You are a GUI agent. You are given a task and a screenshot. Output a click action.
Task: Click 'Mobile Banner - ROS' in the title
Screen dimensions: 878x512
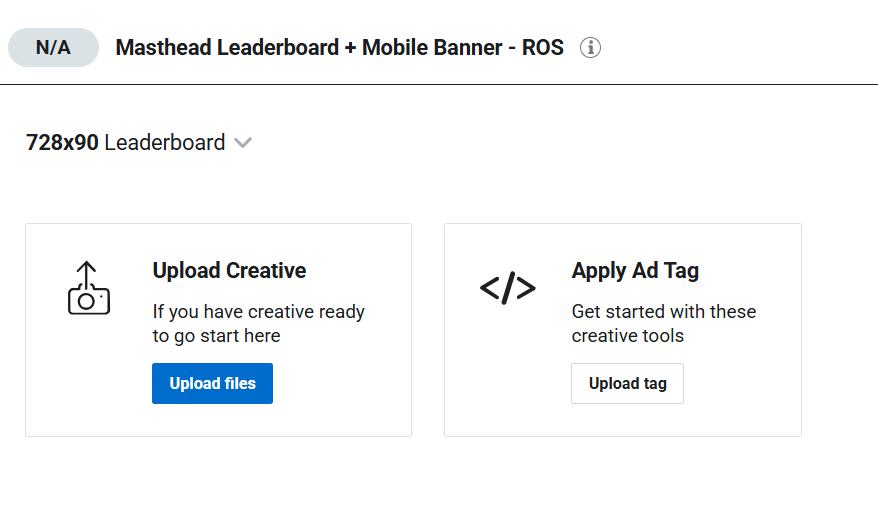pyautogui.click(x=462, y=47)
